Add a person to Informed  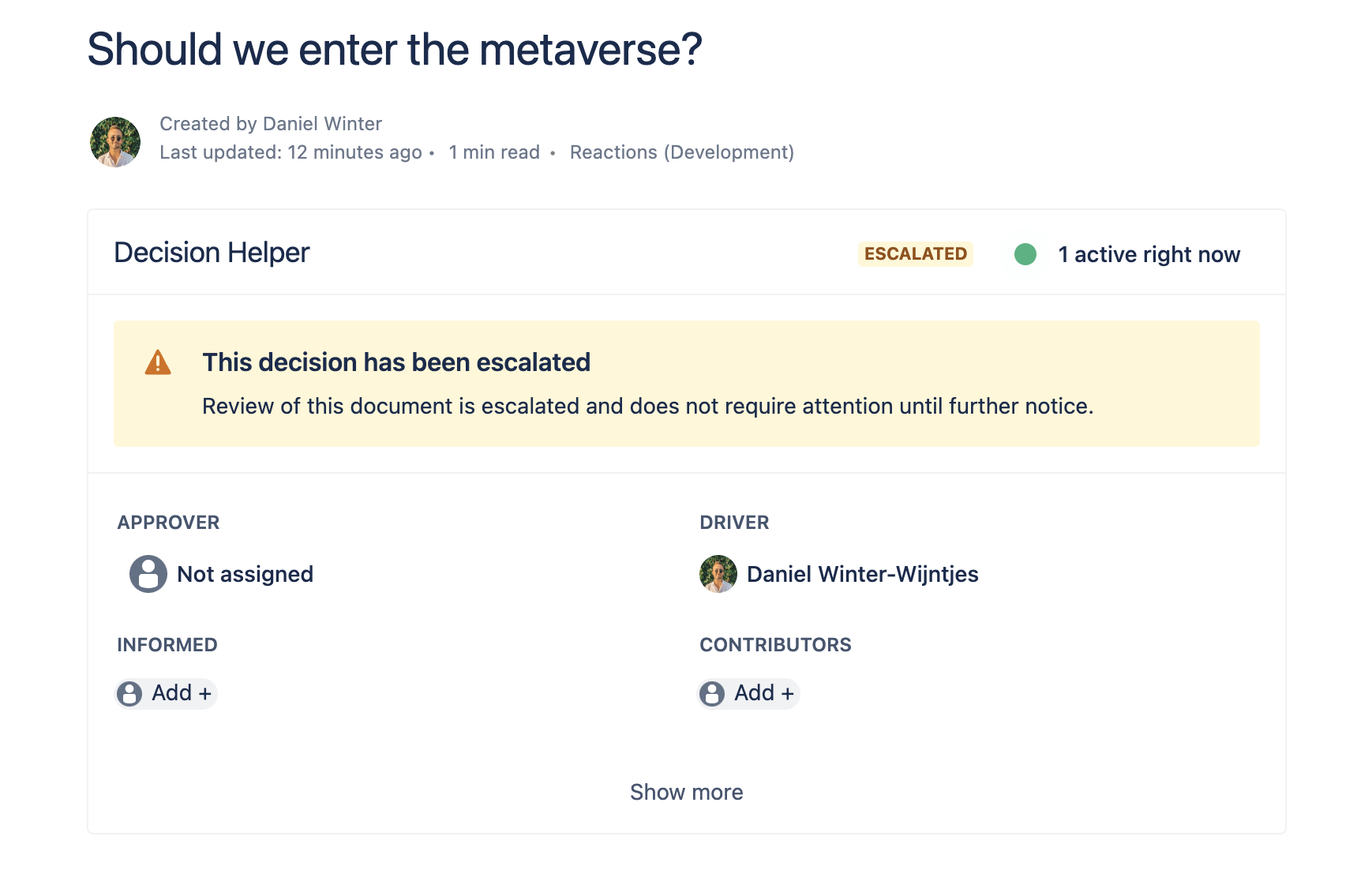(181, 693)
